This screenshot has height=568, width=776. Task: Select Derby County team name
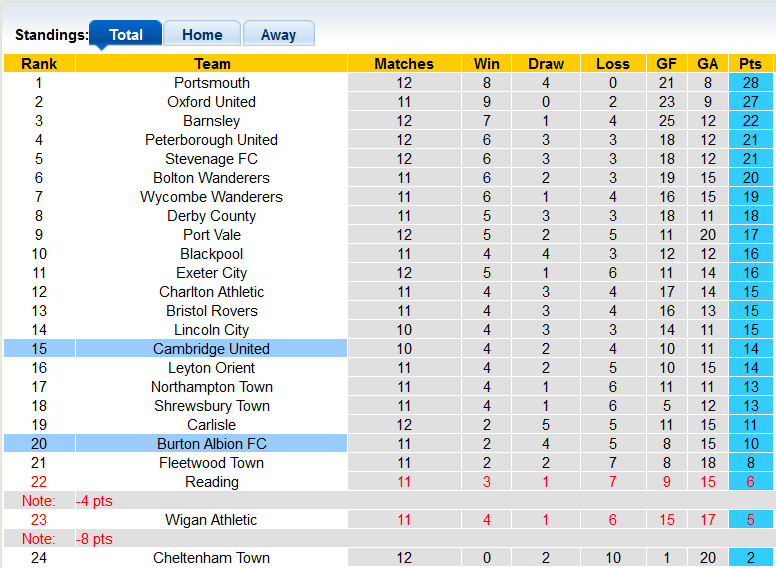[212, 216]
